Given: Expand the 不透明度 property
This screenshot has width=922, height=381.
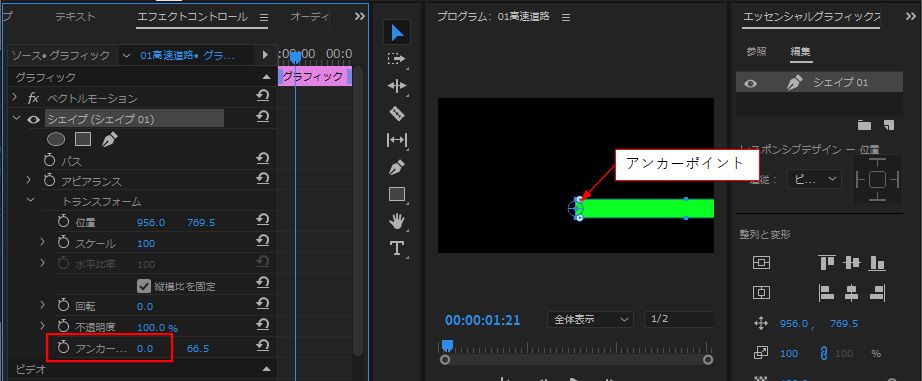Looking at the screenshot, I should [42, 326].
